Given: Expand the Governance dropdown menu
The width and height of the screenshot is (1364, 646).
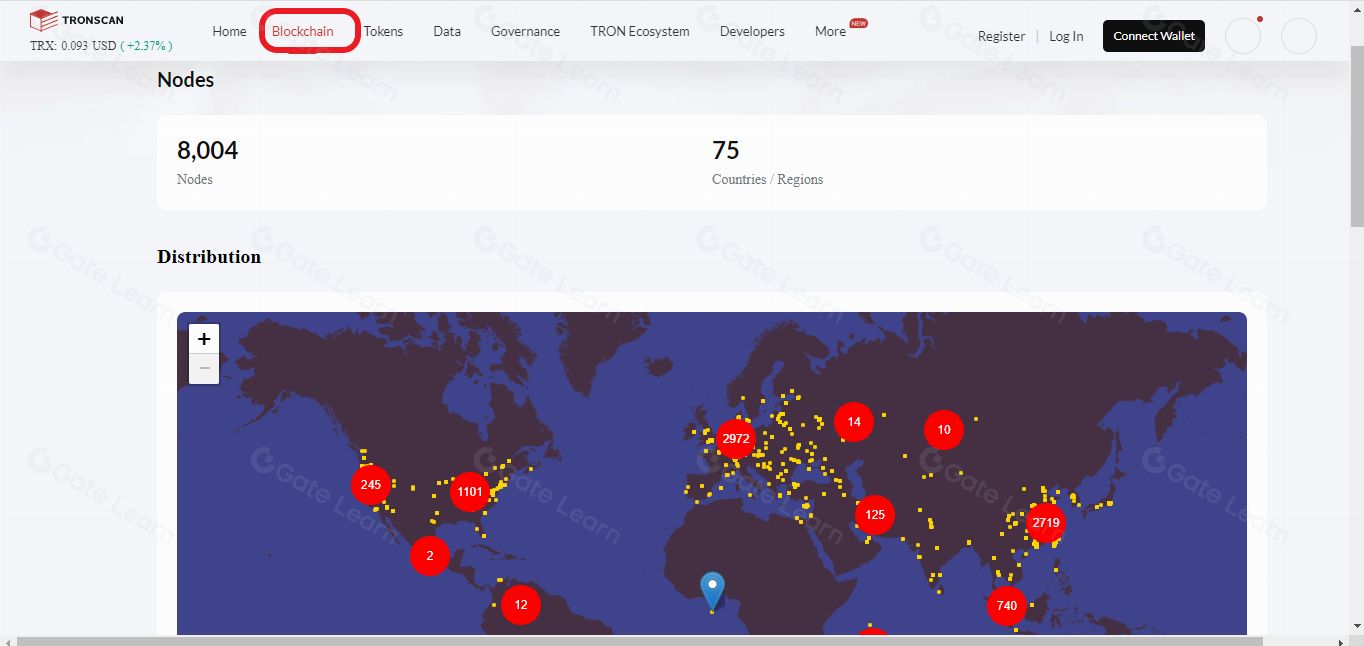Looking at the screenshot, I should [525, 31].
